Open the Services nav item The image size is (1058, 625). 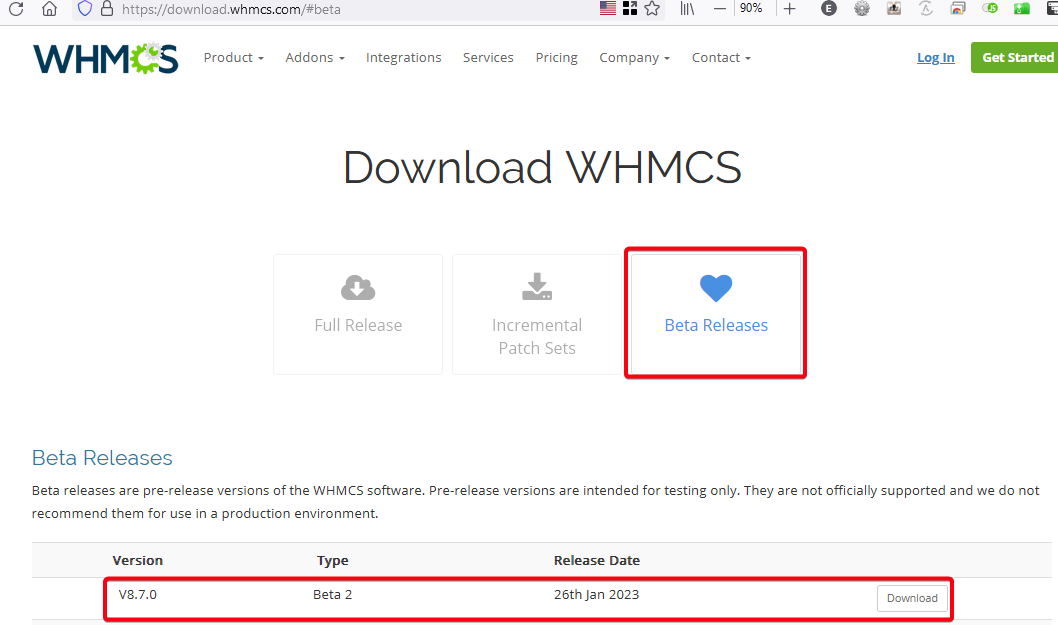pyautogui.click(x=488, y=58)
